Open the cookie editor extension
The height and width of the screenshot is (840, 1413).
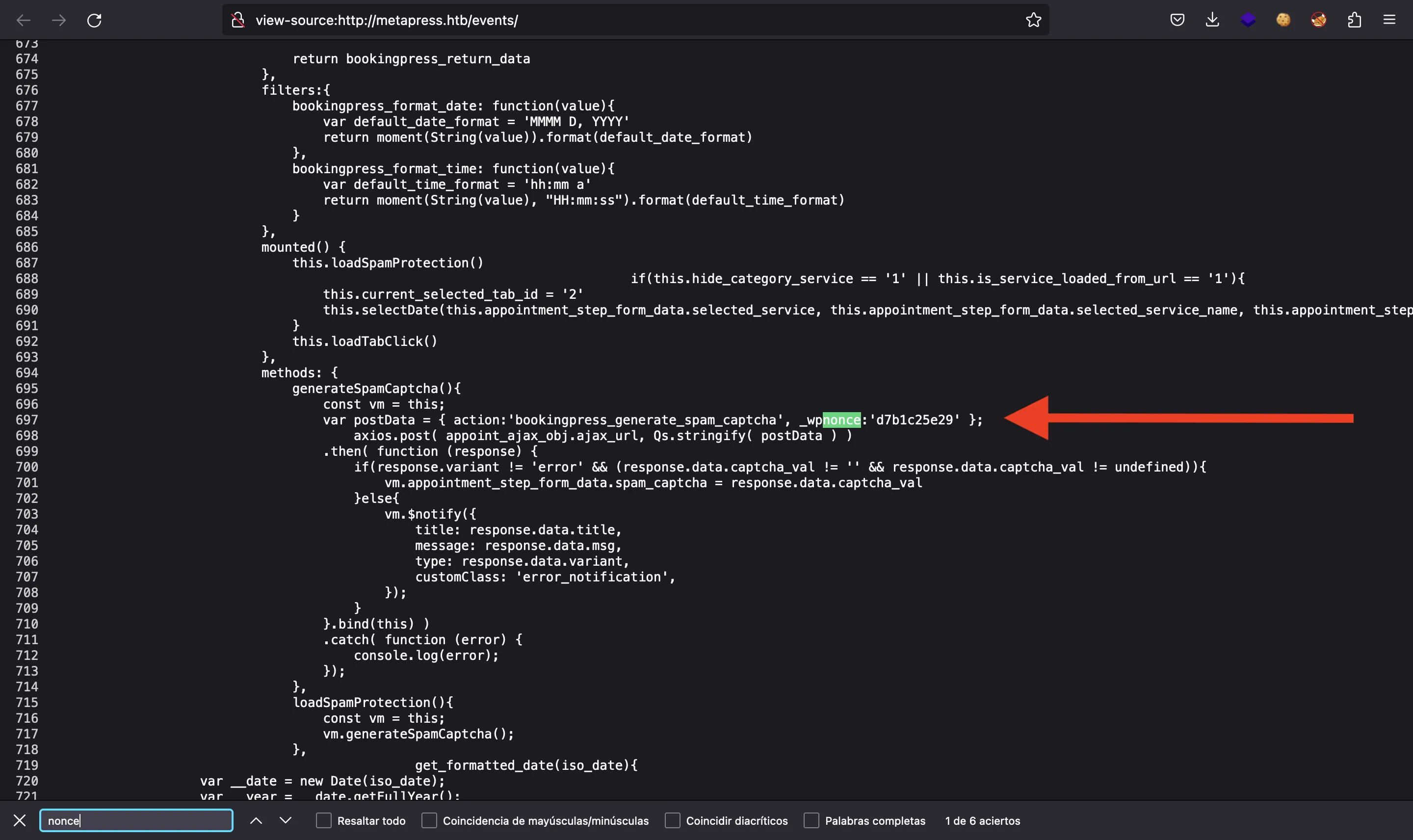click(1283, 20)
